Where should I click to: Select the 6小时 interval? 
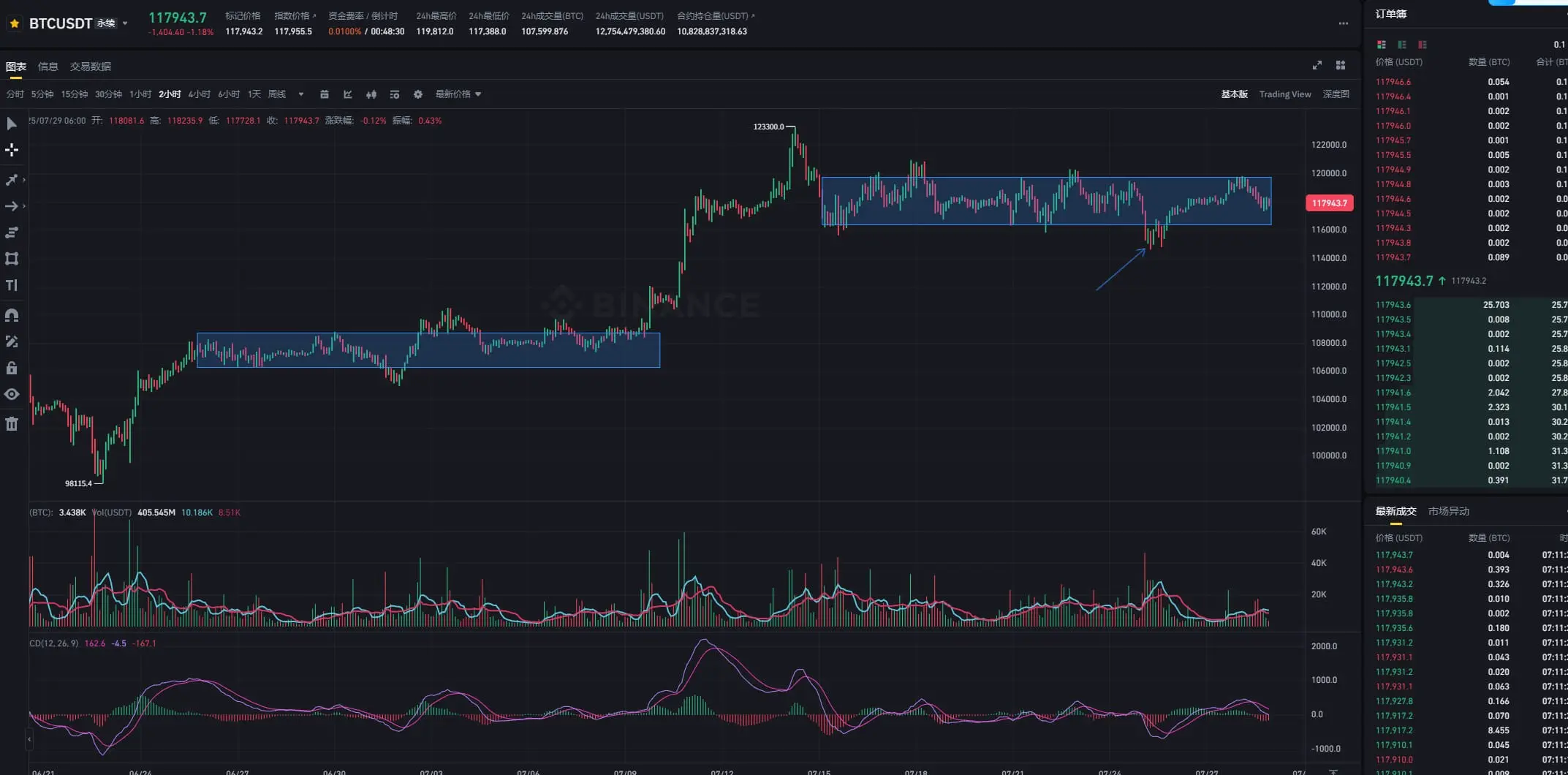coord(229,94)
